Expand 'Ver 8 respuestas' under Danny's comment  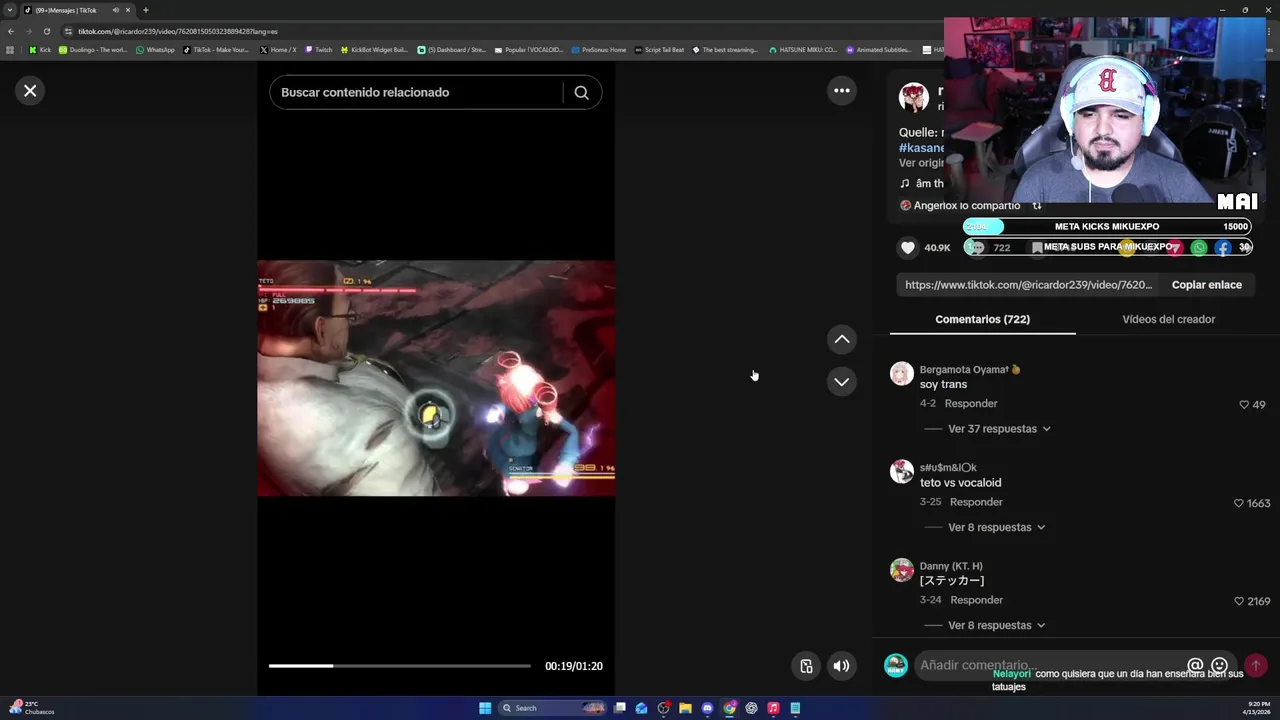pos(996,625)
